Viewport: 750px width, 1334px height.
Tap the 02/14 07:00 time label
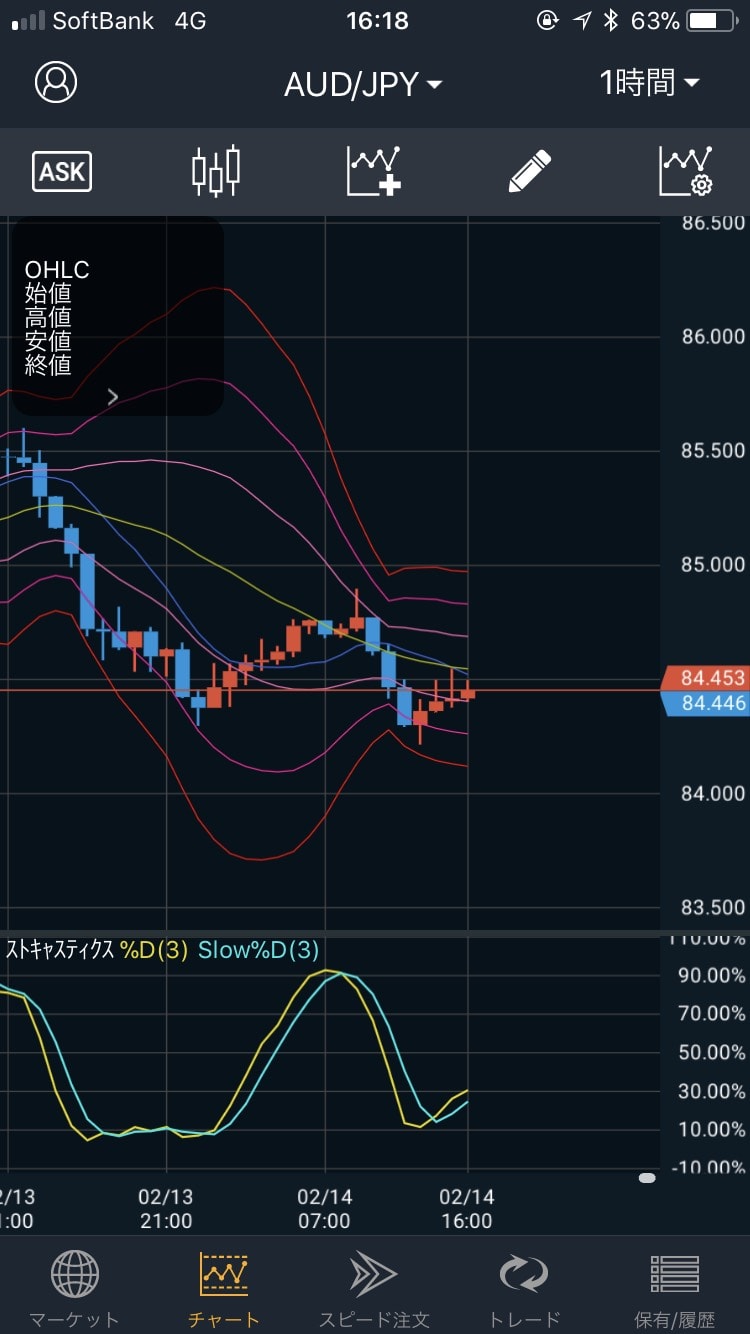click(324, 1208)
